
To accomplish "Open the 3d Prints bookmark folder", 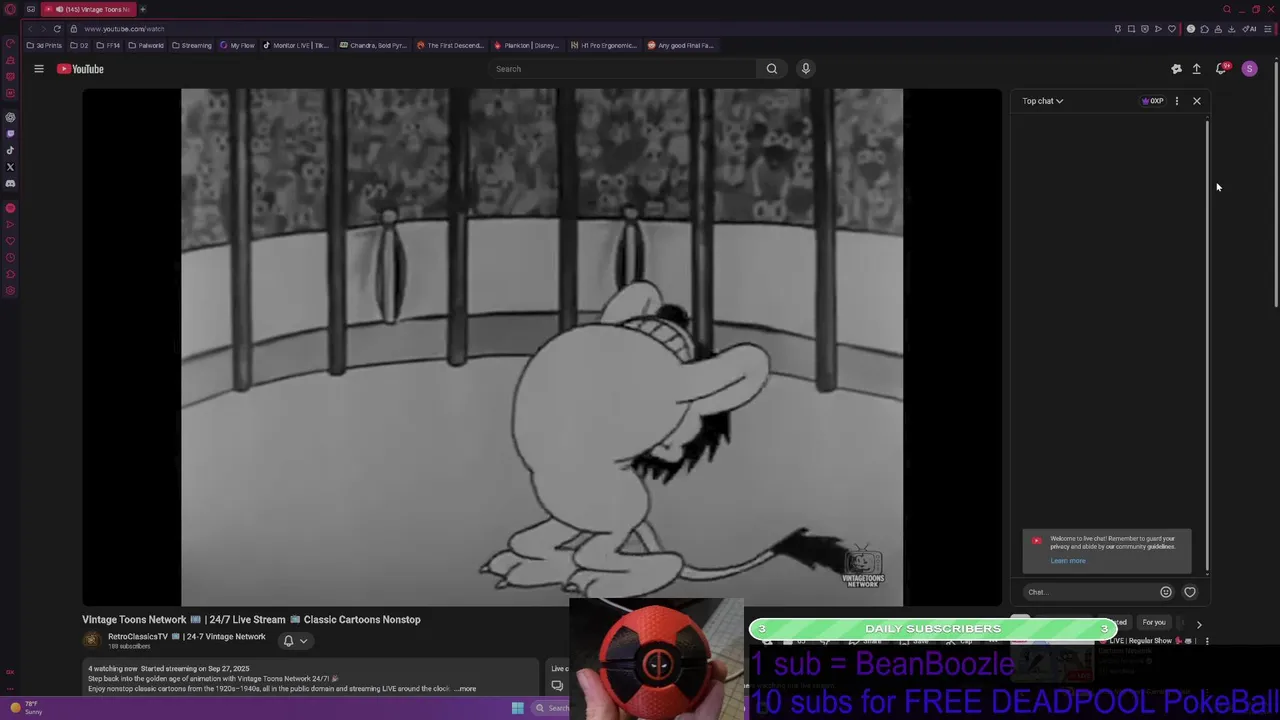I will tap(44, 45).
